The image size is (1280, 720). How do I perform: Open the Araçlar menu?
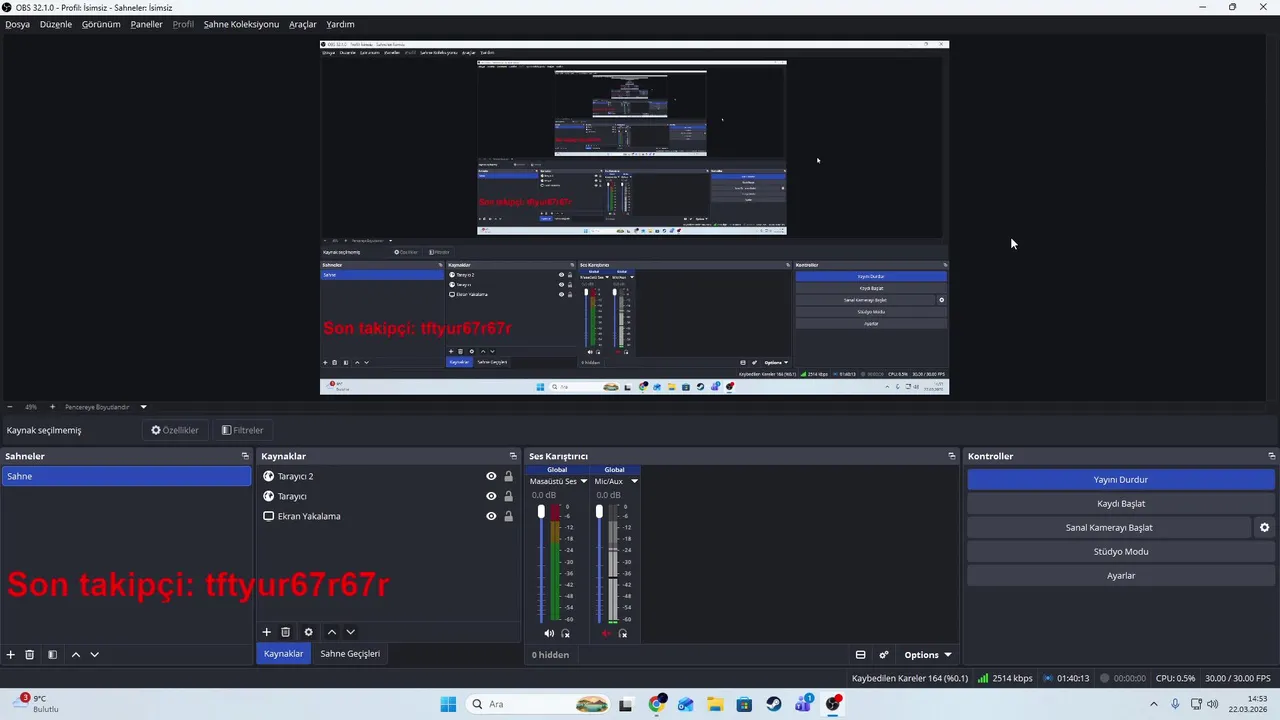click(x=303, y=24)
